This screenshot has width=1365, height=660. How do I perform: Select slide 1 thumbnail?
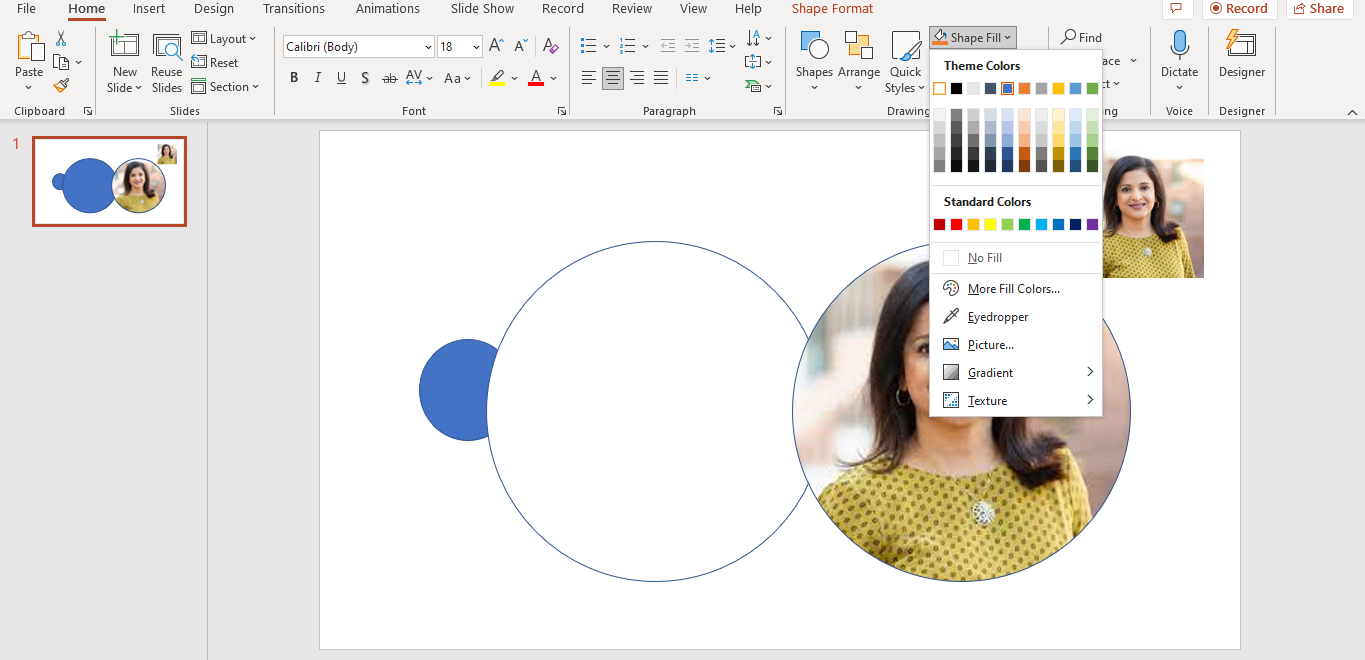click(x=109, y=181)
